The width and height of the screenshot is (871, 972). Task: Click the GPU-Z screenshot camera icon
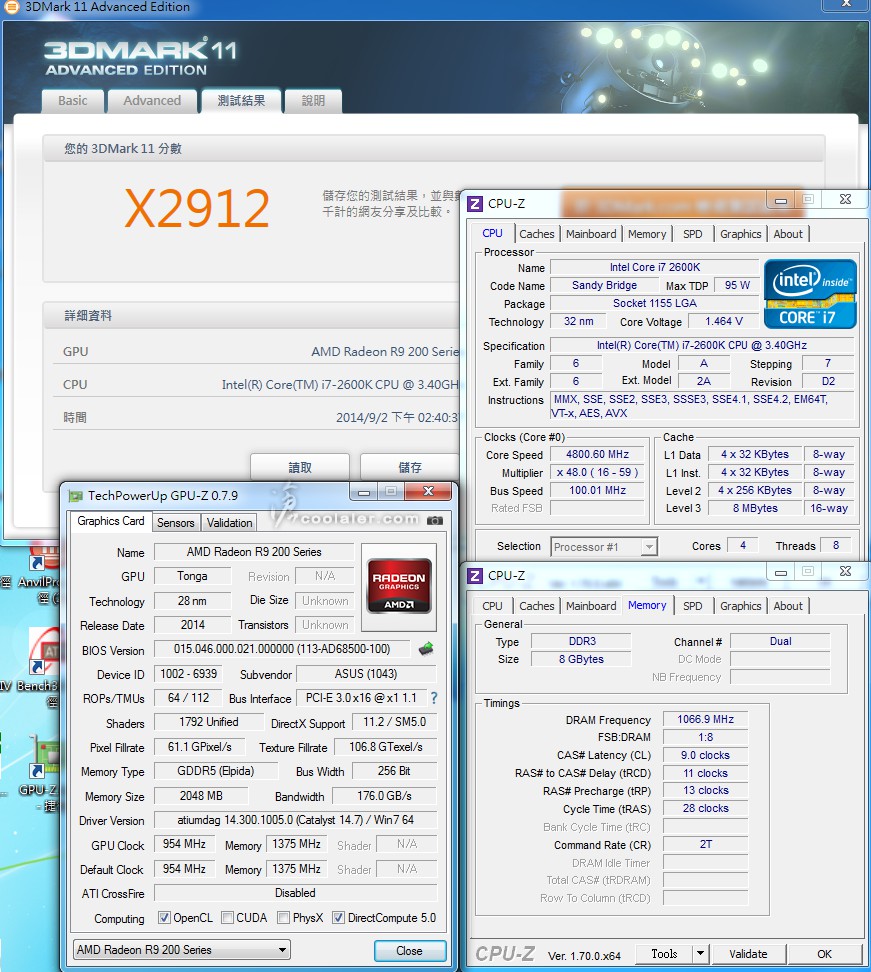(435, 520)
